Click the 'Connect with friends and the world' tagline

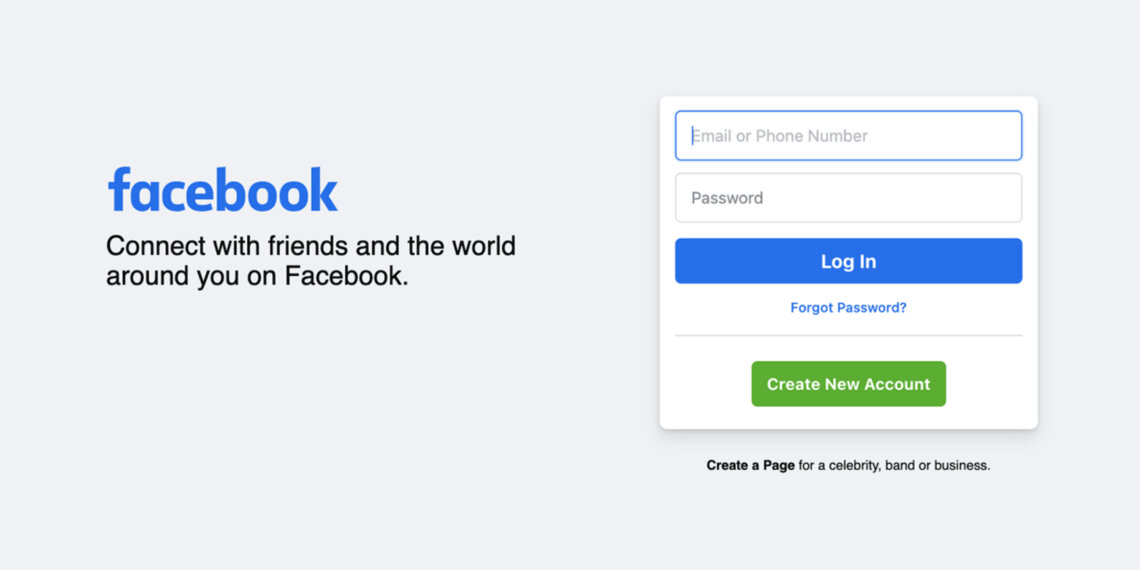tap(310, 246)
